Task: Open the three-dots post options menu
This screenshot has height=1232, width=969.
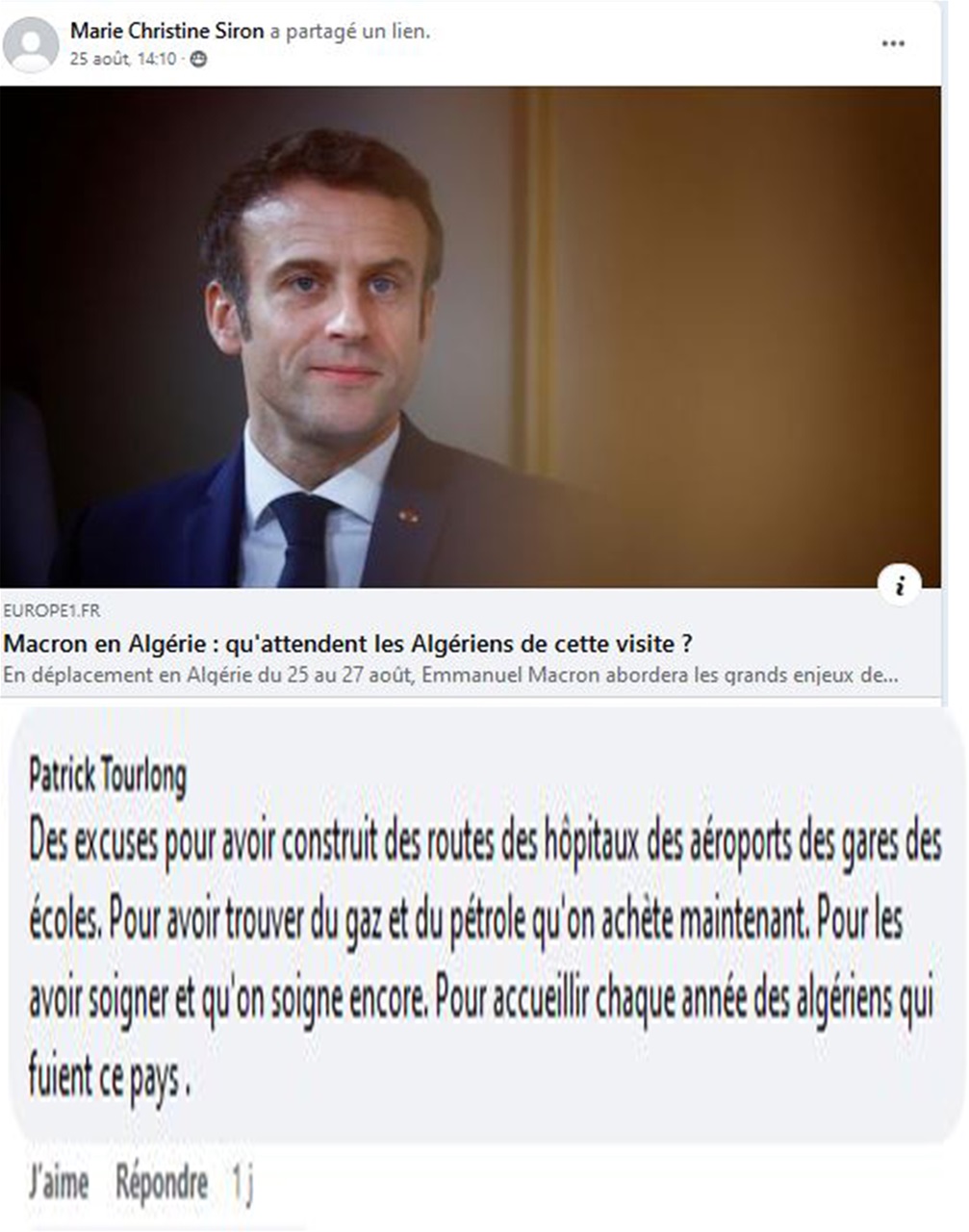Action: click(x=893, y=44)
